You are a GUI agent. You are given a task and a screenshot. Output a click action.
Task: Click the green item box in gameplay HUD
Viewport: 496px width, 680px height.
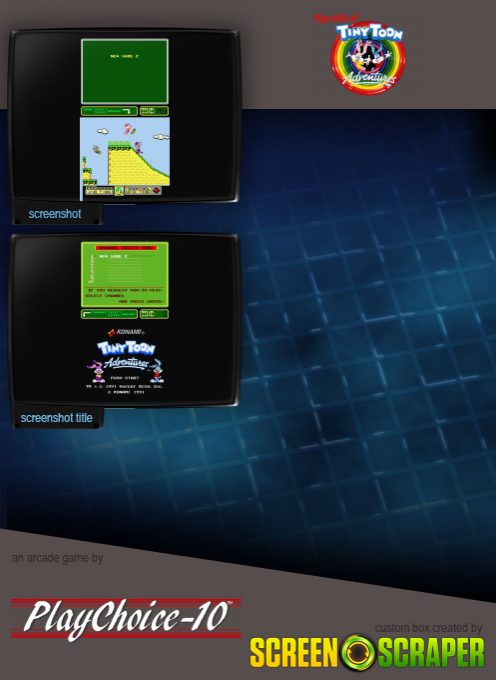point(119,191)
